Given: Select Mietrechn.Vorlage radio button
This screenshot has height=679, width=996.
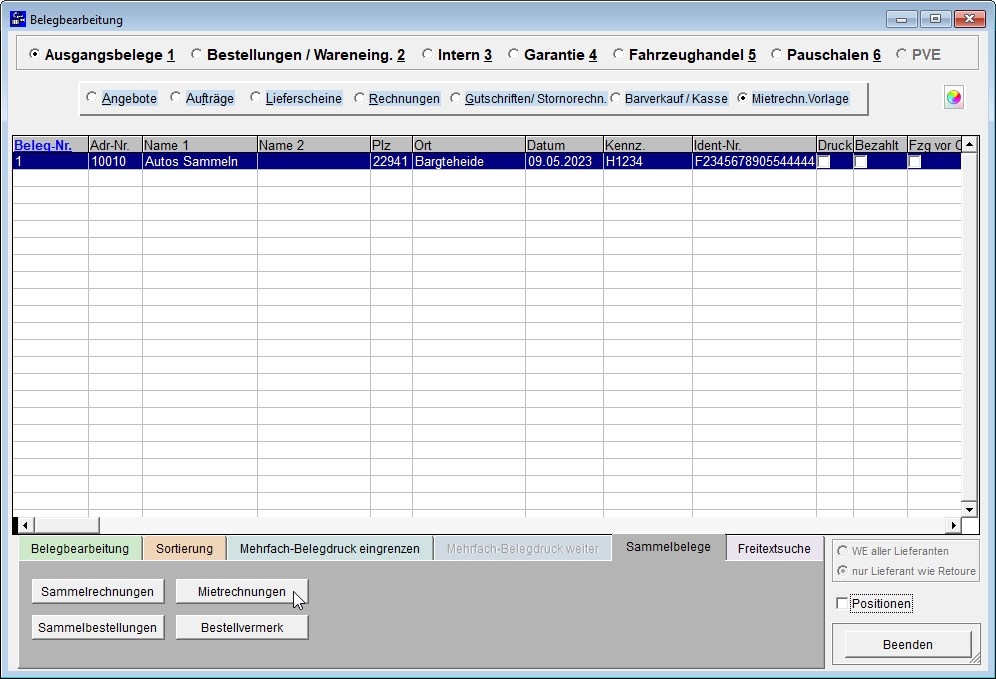Looking at the screenshot, I should 793,98.
